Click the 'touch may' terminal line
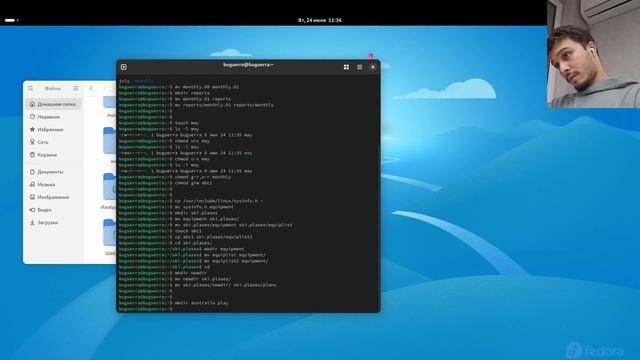Viewport: 640px width, 360px height. (x=159, y=123)
